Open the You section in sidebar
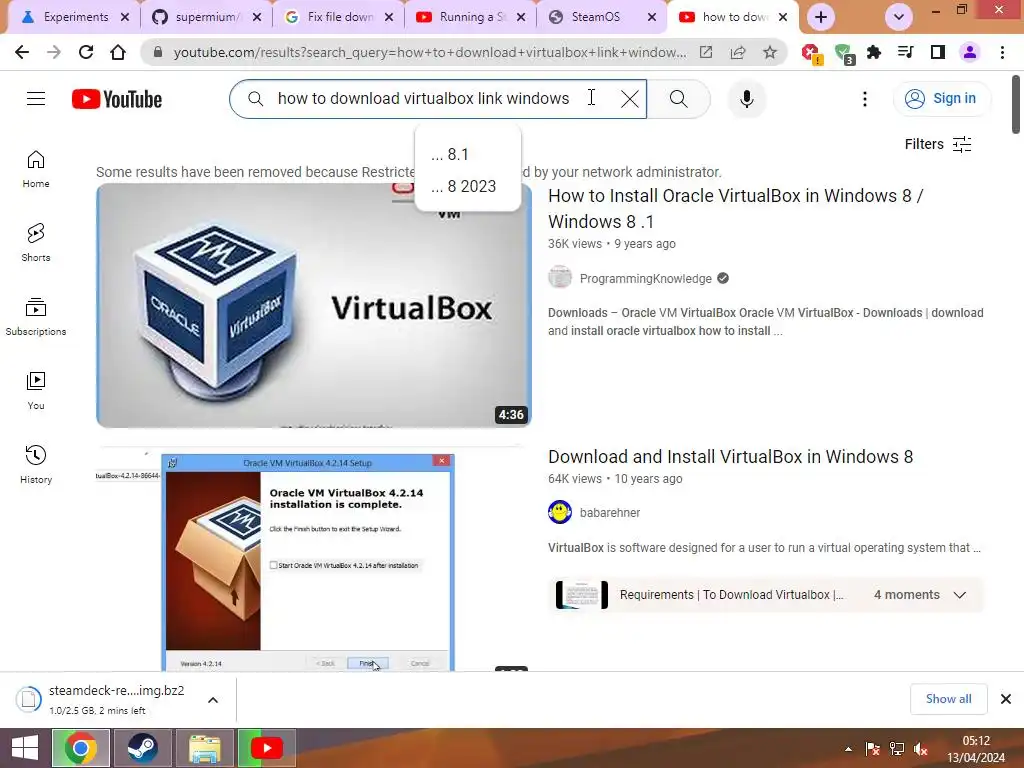Screen dimensions: 1024x768 click(36, 391)
